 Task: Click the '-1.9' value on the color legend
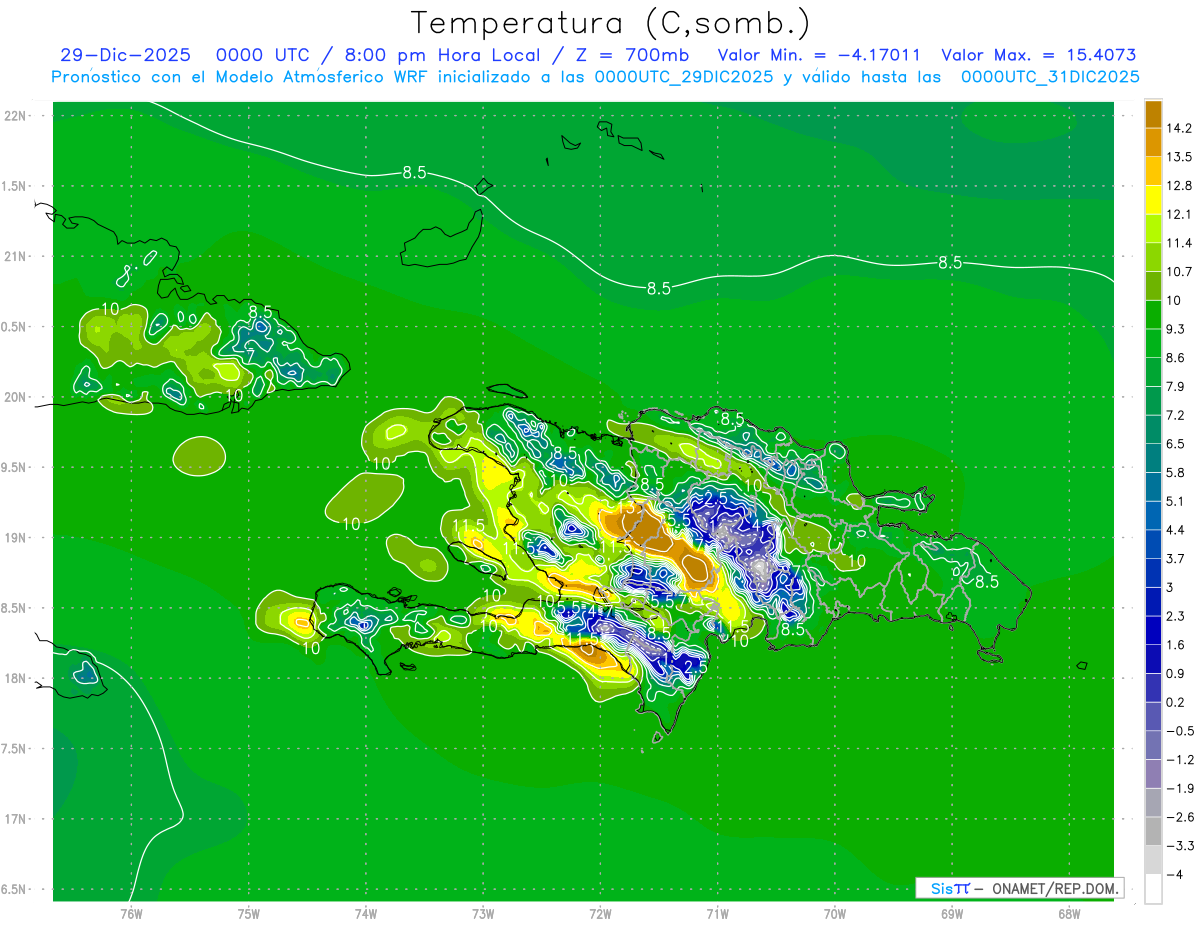[x=1180, y=788]
